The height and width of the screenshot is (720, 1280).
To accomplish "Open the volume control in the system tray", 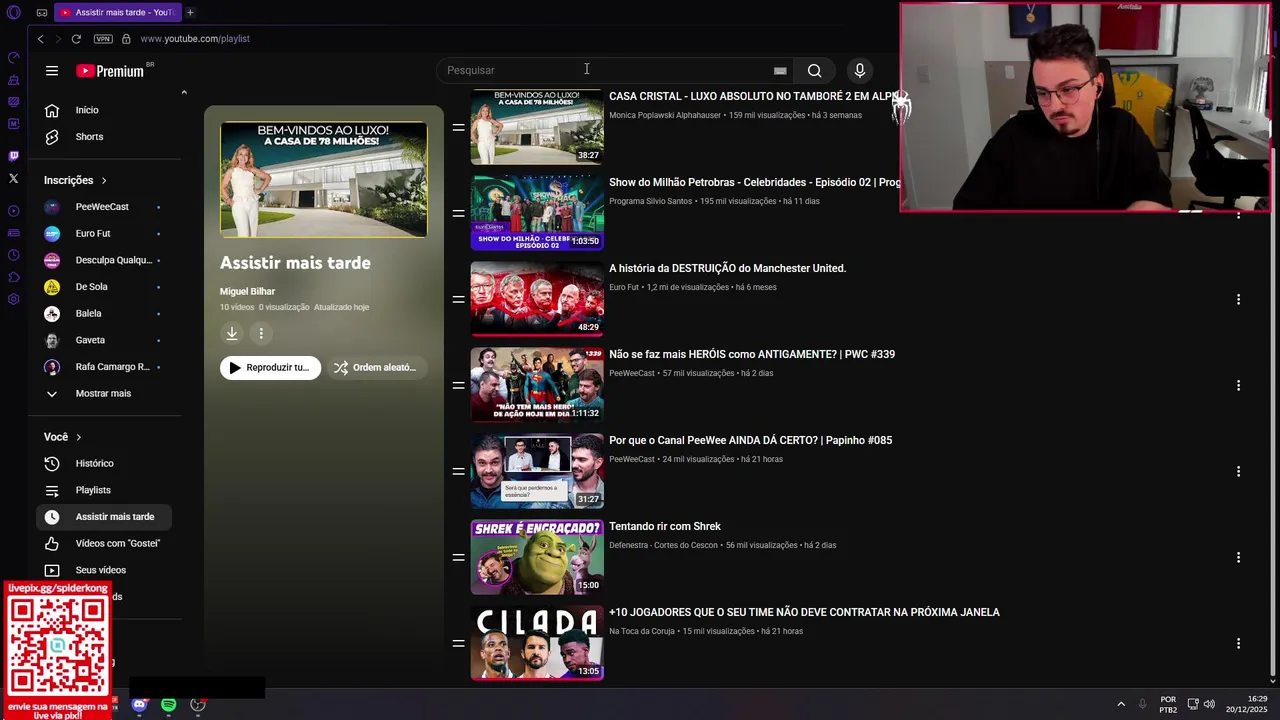I will point(1209,704).
